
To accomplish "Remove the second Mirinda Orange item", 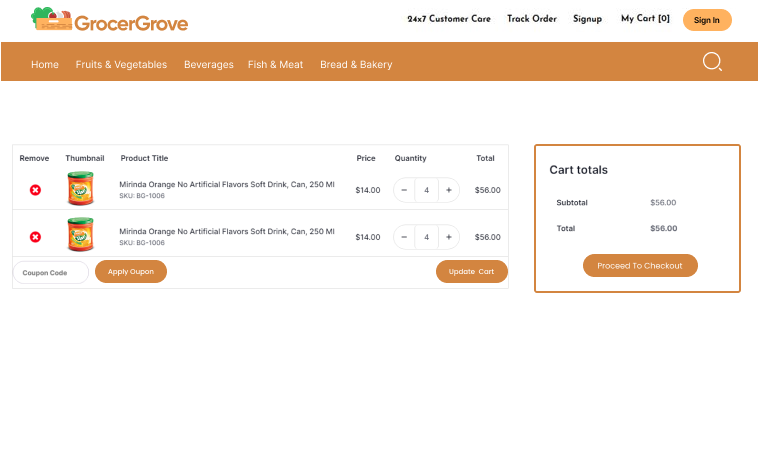I will pyautogui.click(x=35, y=237).
